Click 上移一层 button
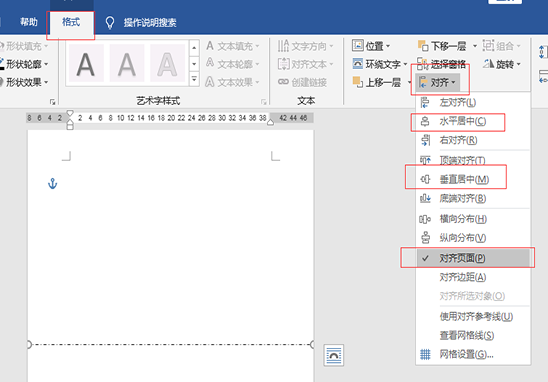548x382 pixels. pos(377,82)
